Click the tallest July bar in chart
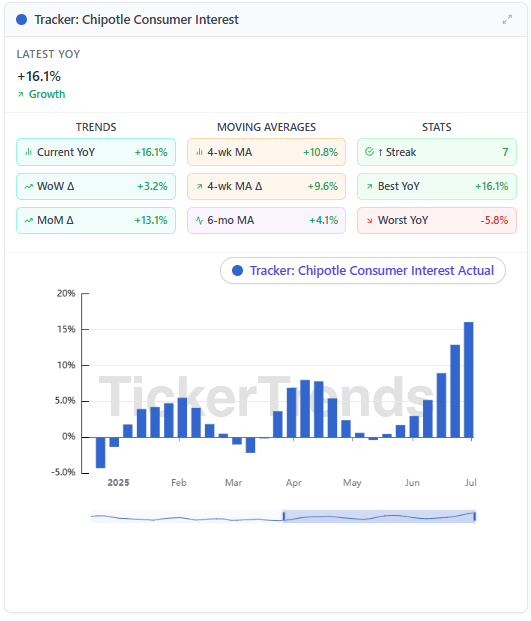Screen dimensions: 531x621 pyautogui.click(x=468, y=379)
